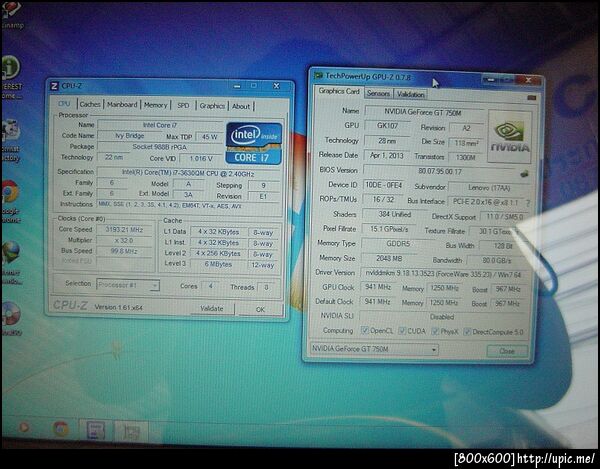This screenshot has width=600, height=469.
Task: Select the SPD tab in CPU-Z
Action: point(183,105)
